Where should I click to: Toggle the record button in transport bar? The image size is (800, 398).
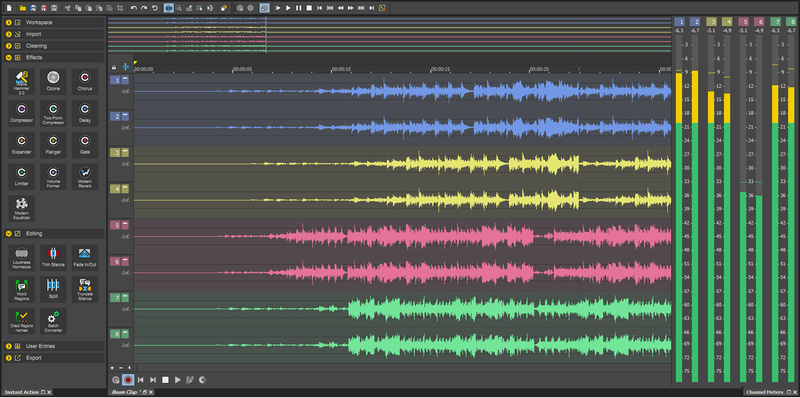[128, 380]
